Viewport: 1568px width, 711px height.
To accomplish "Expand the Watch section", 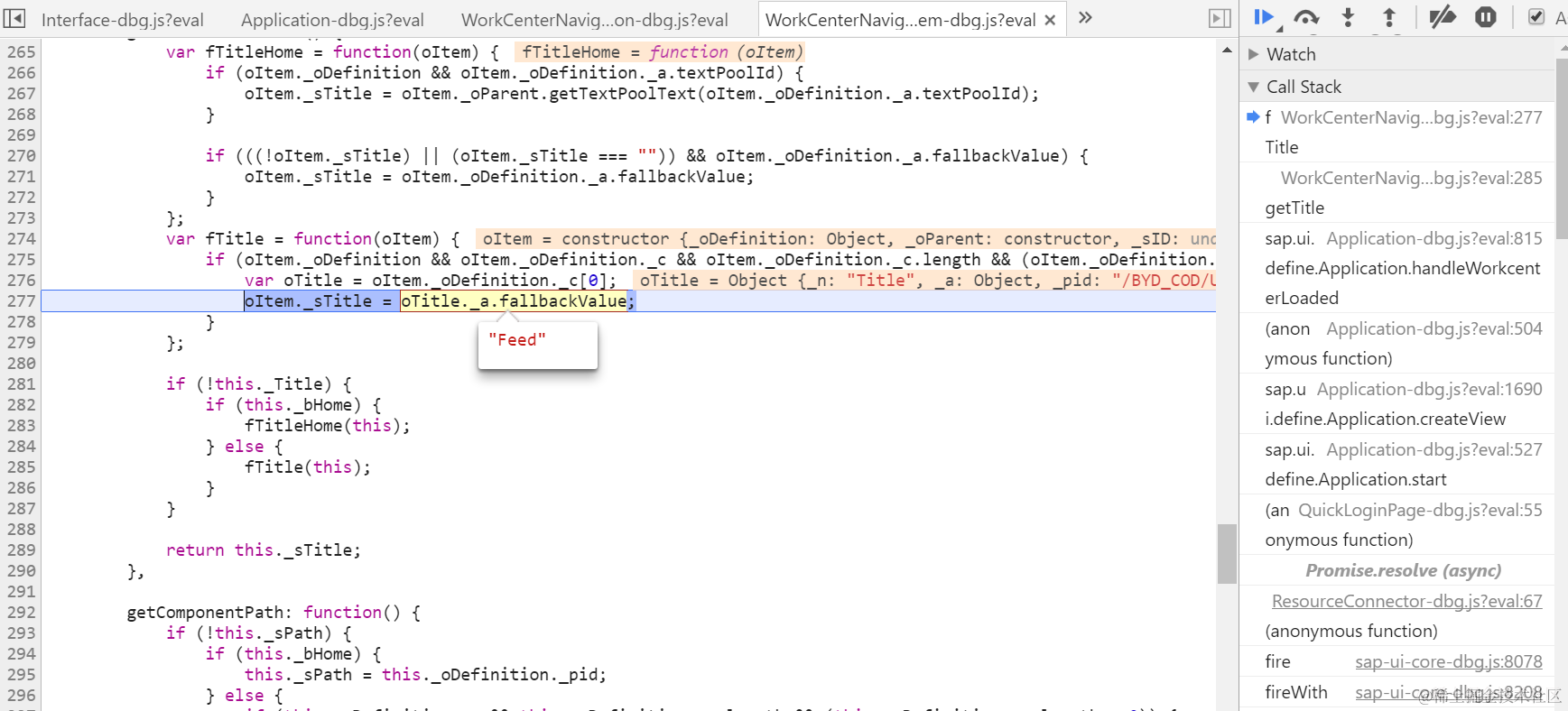I will 1397,54.
